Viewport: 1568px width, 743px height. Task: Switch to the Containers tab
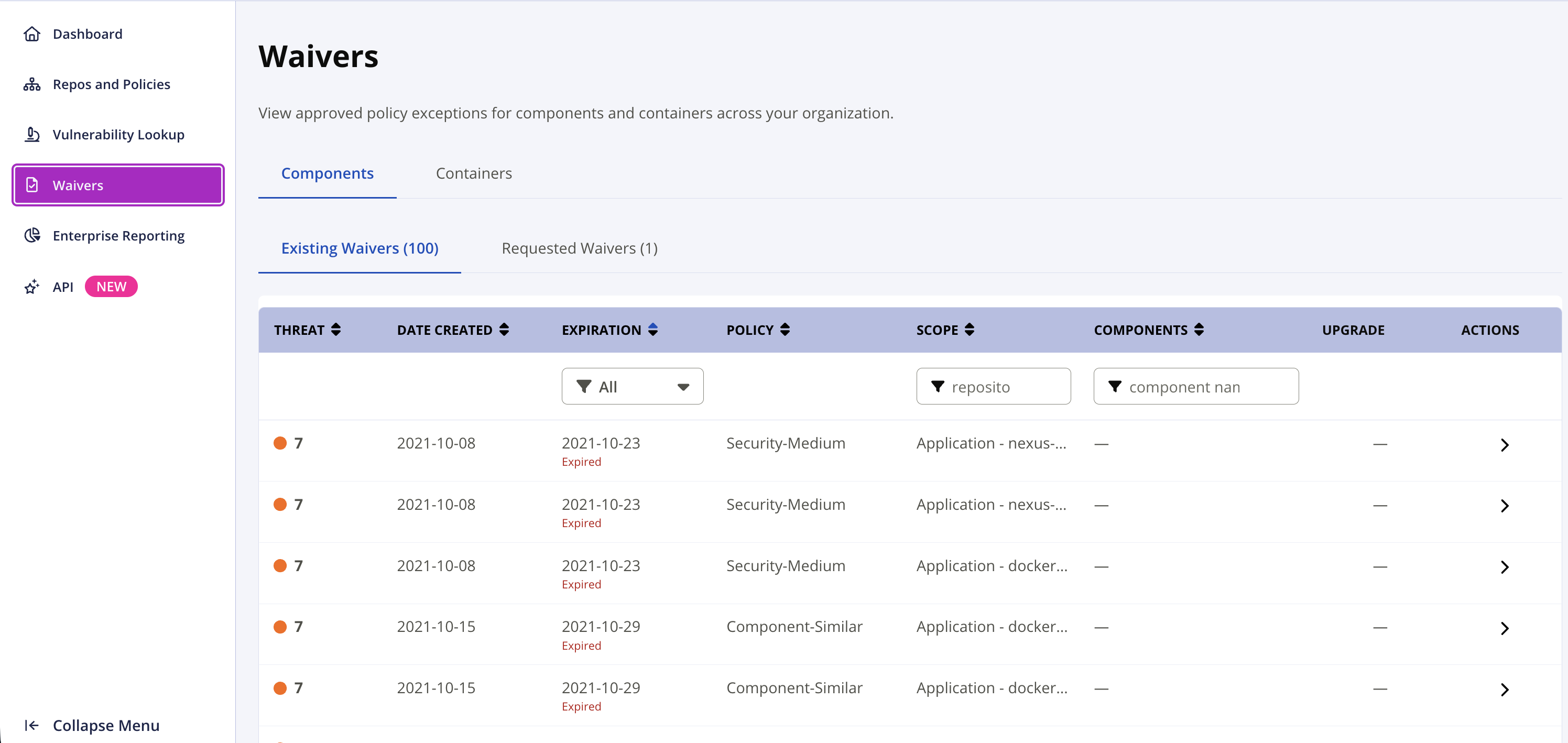(x=474, y=173)
